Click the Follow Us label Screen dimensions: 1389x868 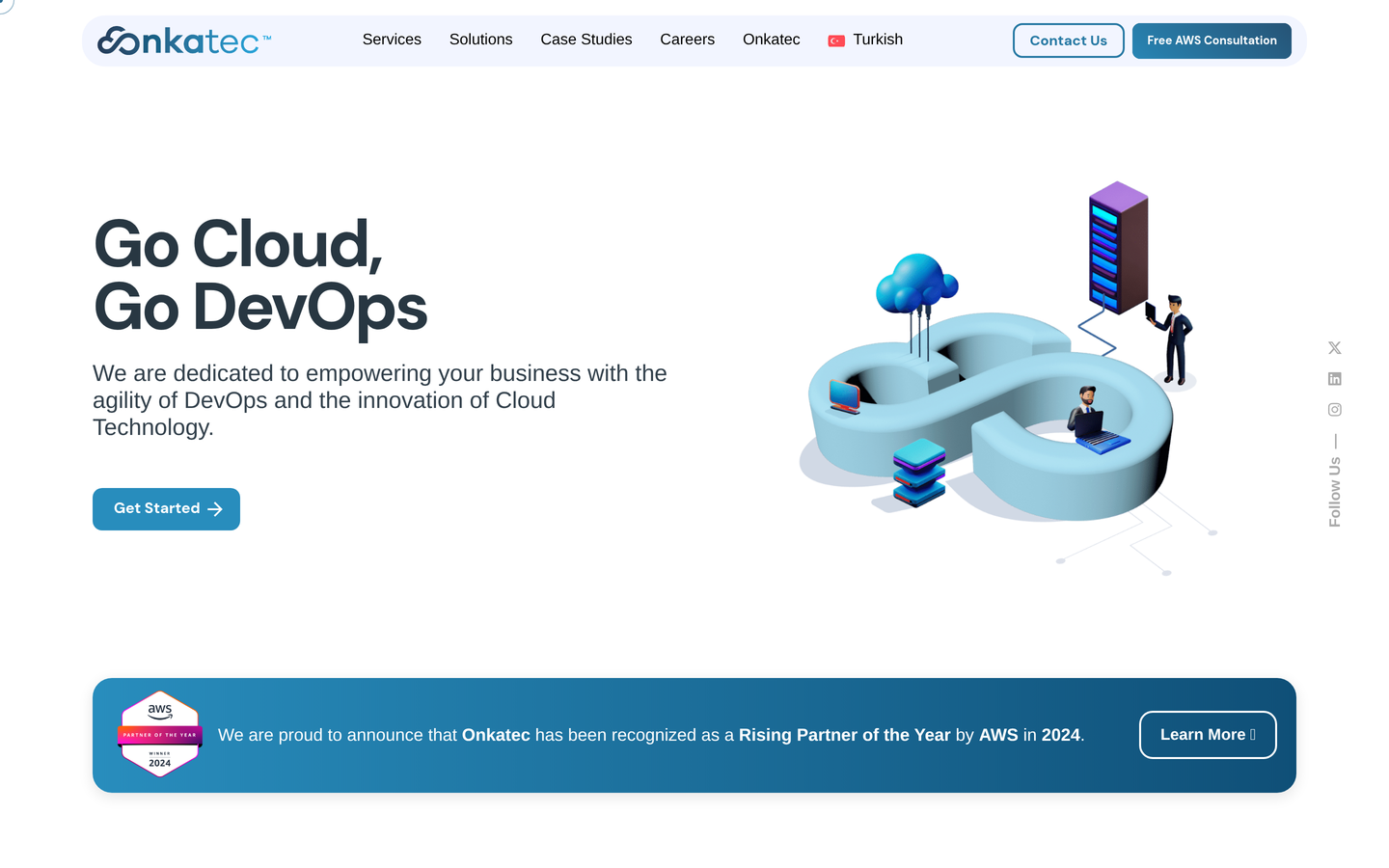coord(1335,492)
